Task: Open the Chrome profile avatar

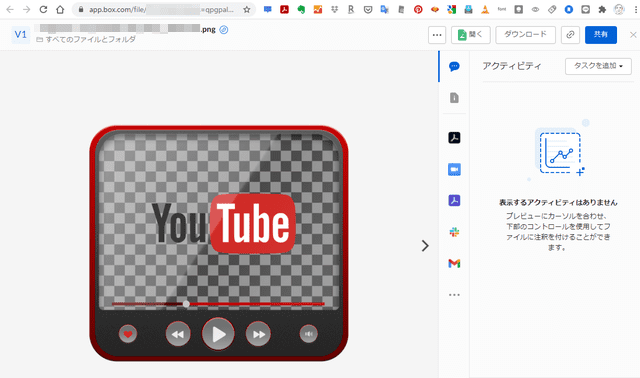Action: [x=619, y=9]
